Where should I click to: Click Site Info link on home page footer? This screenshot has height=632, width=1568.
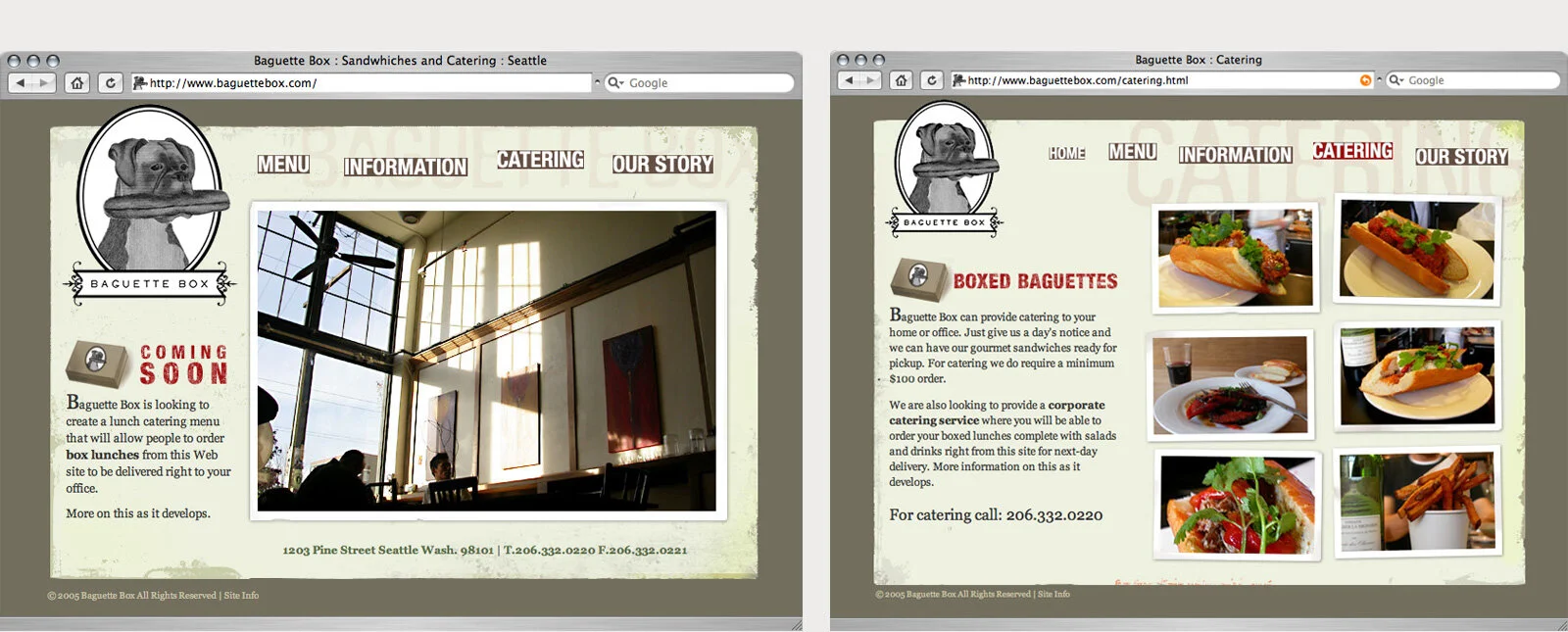pos(241,596)
